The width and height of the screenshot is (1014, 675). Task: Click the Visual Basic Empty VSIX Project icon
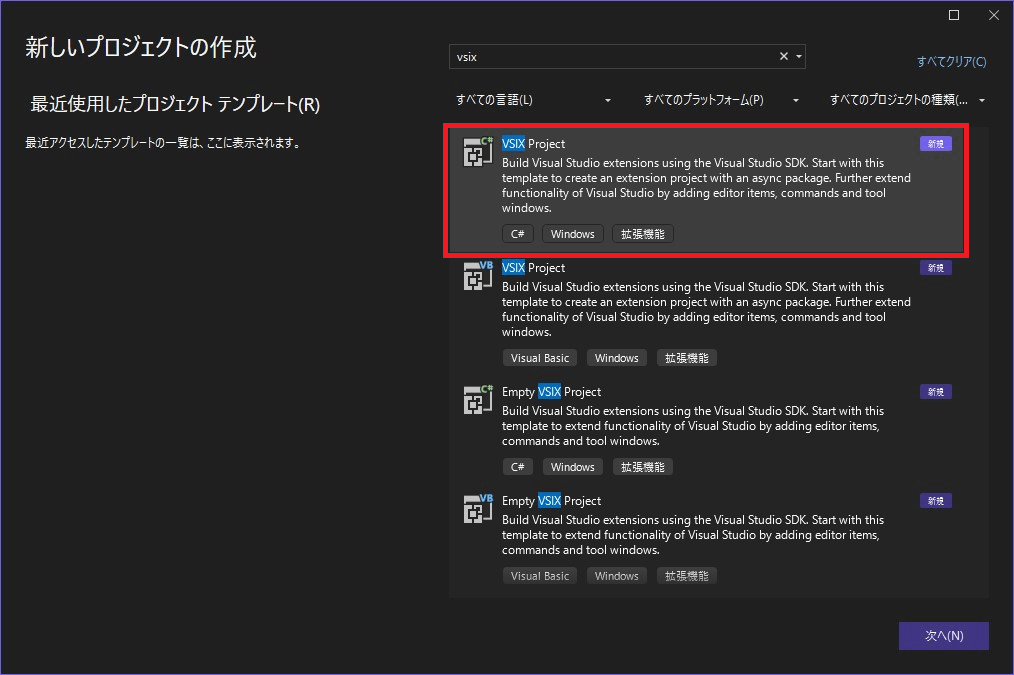click(x=478, y=509)
